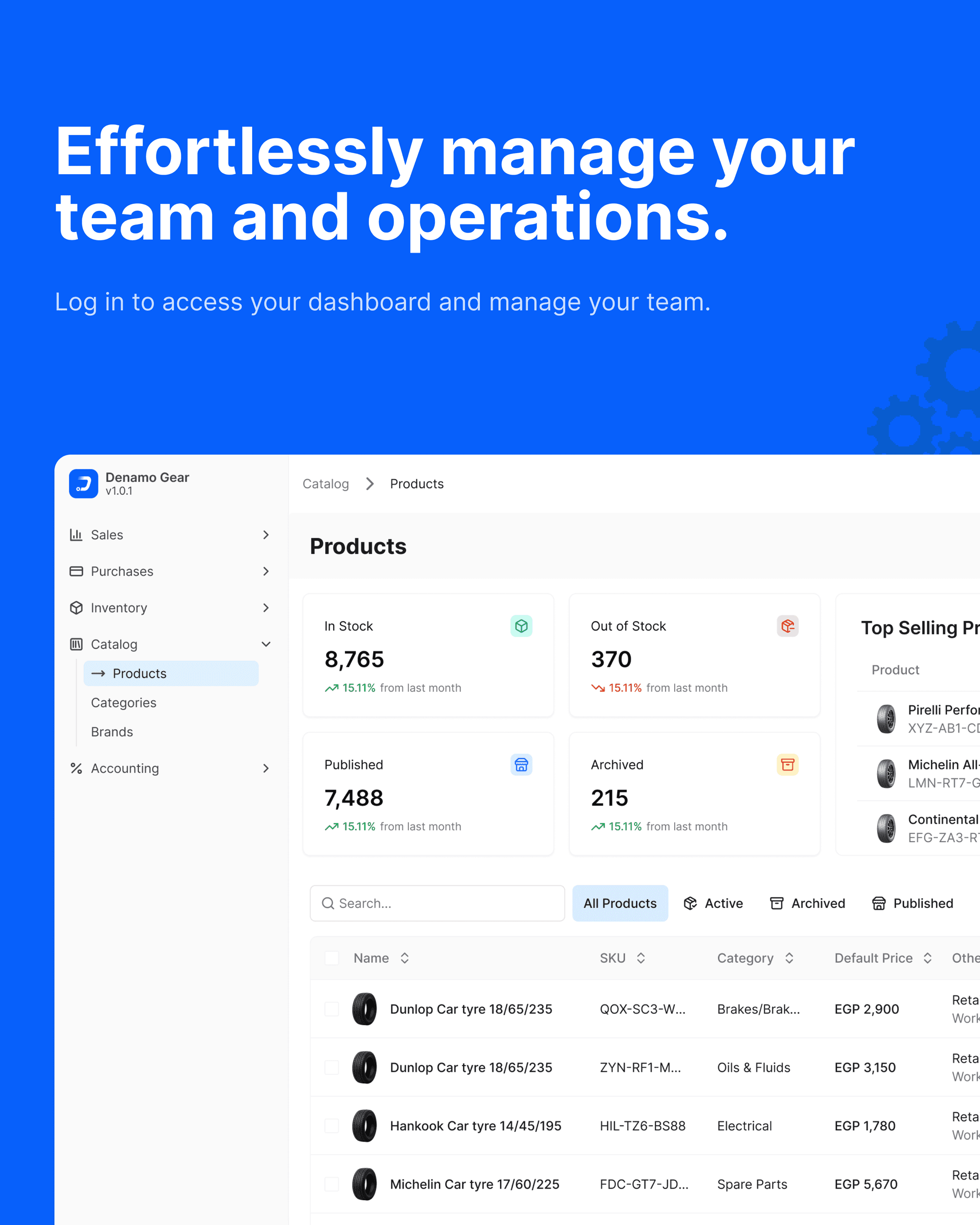
Task: Click the Catalog breadcrumb link
Action: (325, 483)
